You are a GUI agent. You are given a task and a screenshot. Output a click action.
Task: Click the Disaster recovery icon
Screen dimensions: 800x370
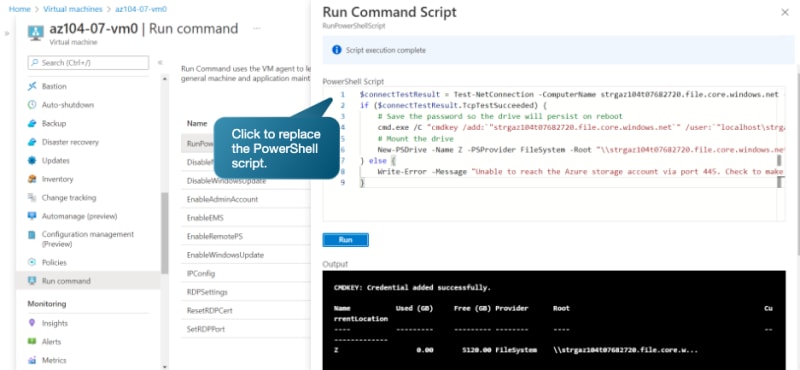click(x=32, y=142)
